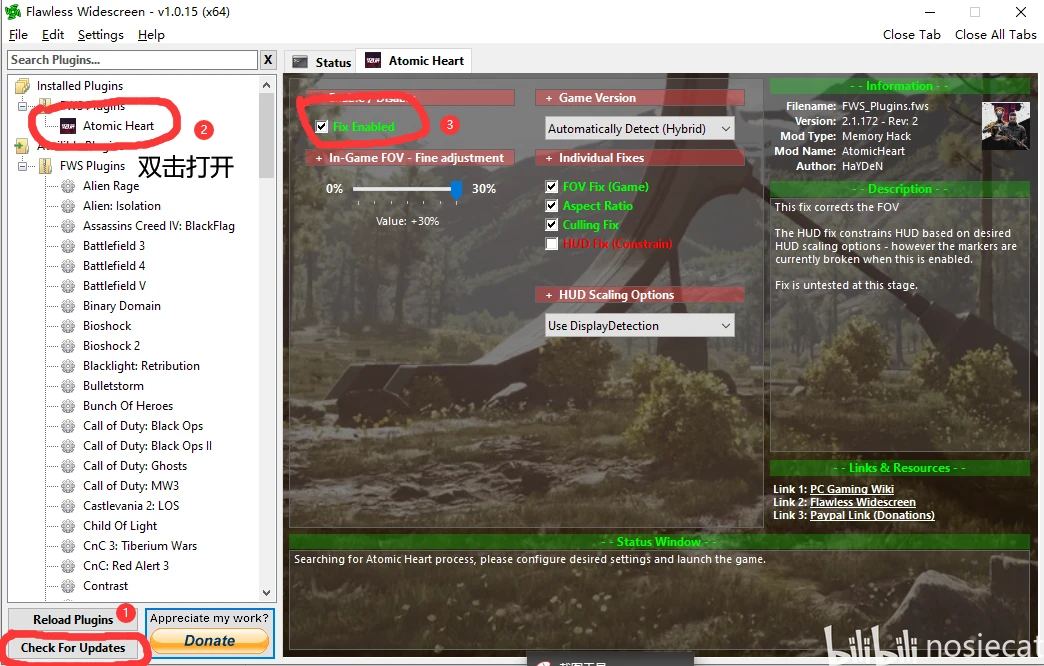Click the Installed Plugins folder icon
This screenshot has height=666, width=1044.
pos(23,86)
